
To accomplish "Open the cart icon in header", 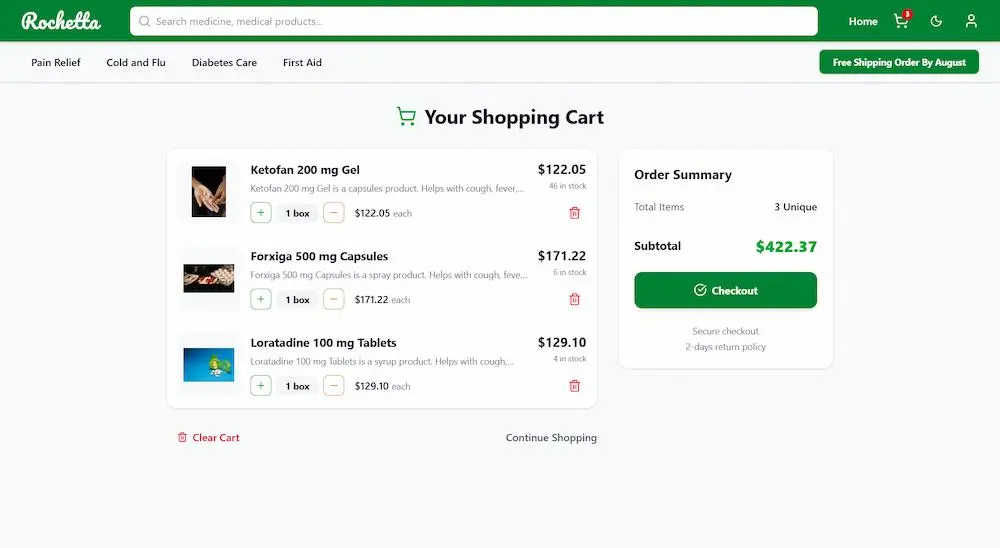I will [x=902, y=21].
